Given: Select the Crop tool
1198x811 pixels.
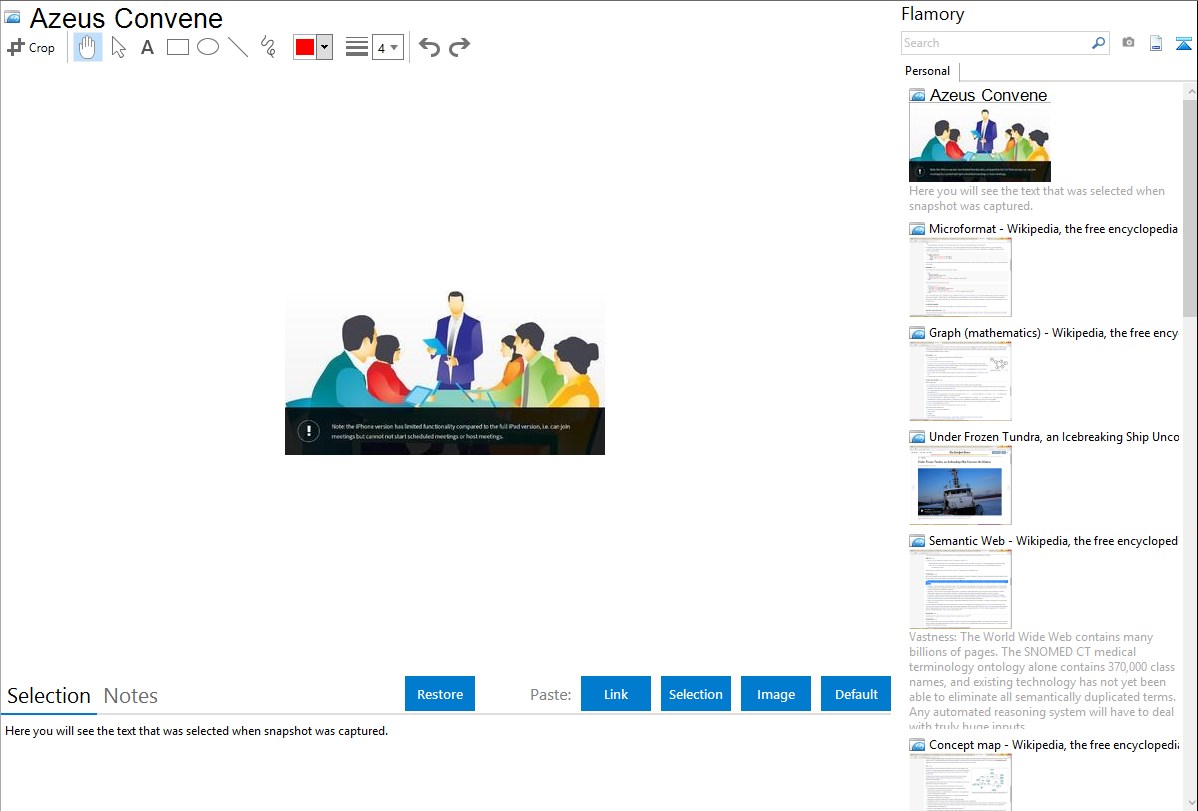Looking at the screenshot, I should tap(31, 47).
